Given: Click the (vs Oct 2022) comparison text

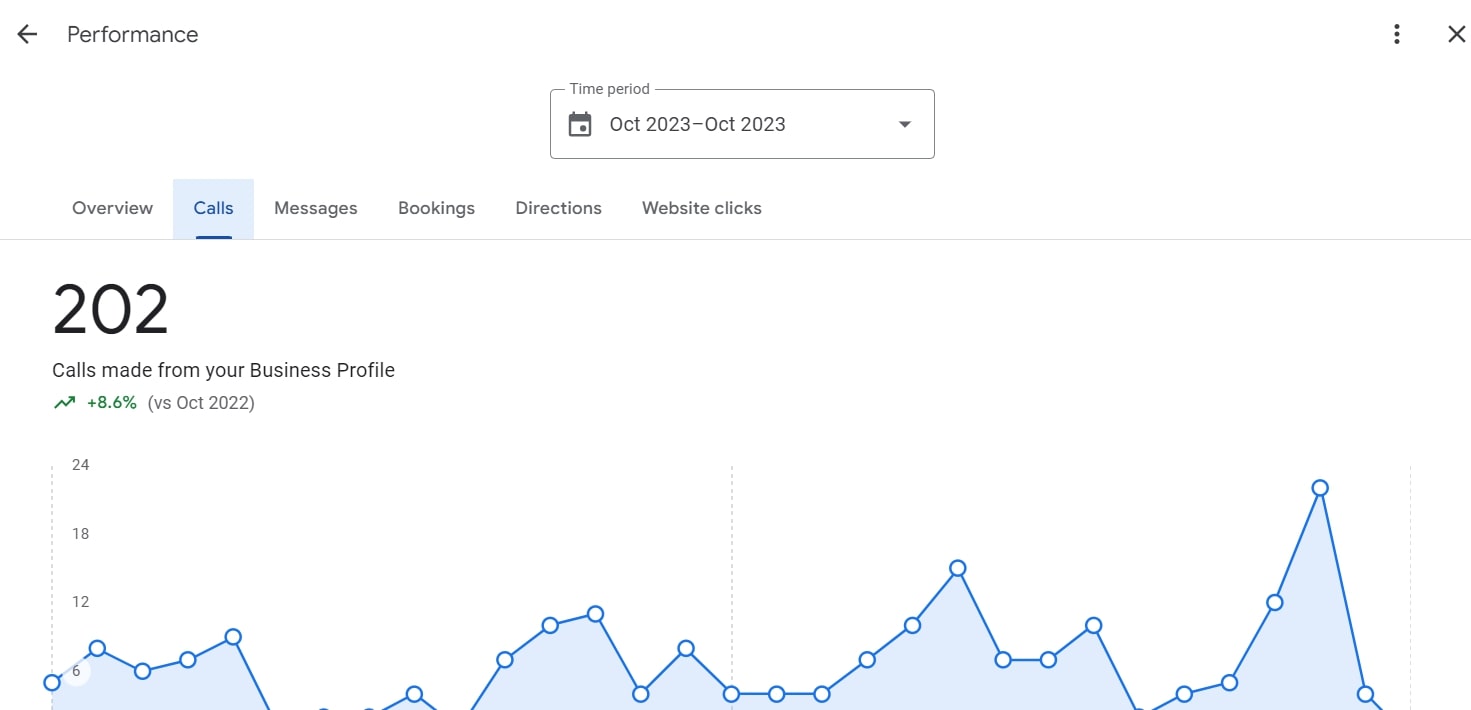Looking at the screenshot, I should tap(201, 403).
